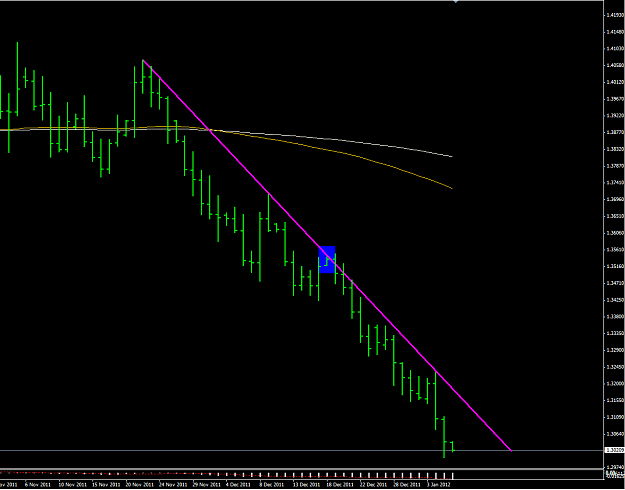Click the 15 Nov 2011 date label
Viewport: 625px width, 490px height.
[106, 484]
